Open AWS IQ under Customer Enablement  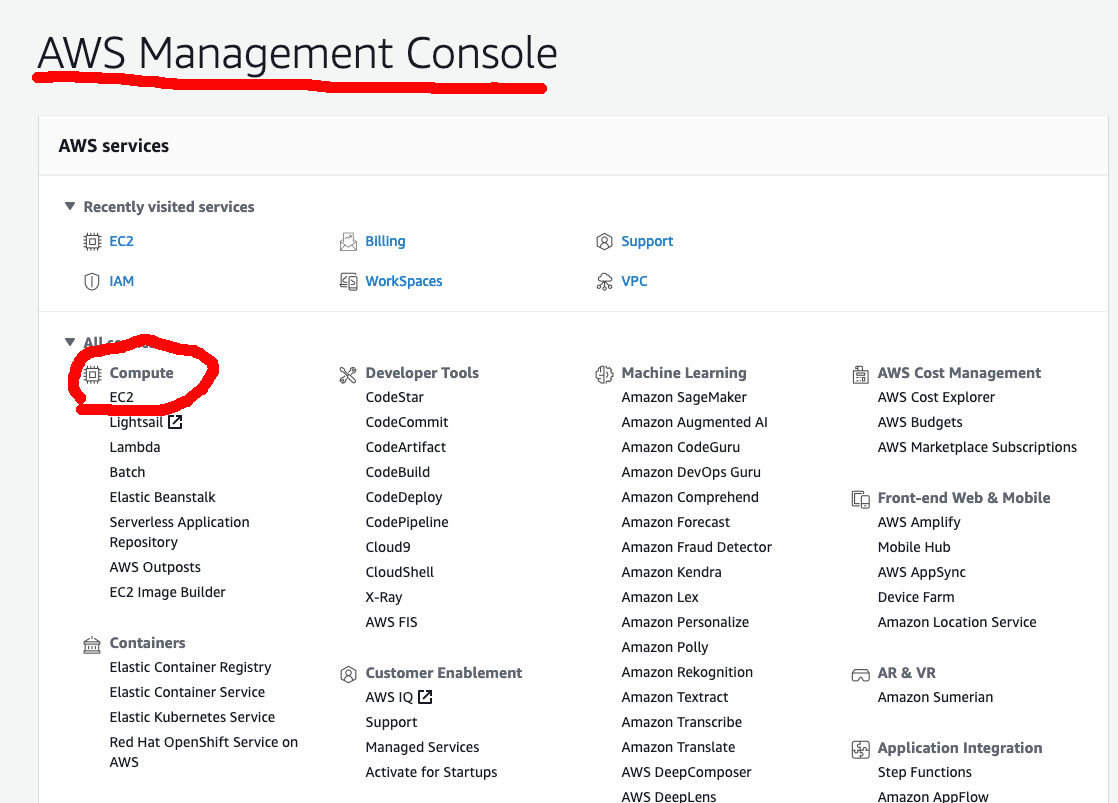click(389, 697)
